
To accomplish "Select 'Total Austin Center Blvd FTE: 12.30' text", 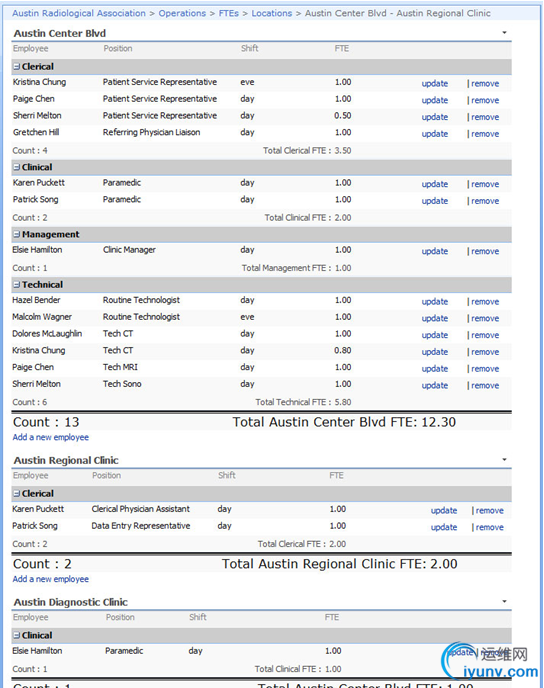I will click(344, 422).
